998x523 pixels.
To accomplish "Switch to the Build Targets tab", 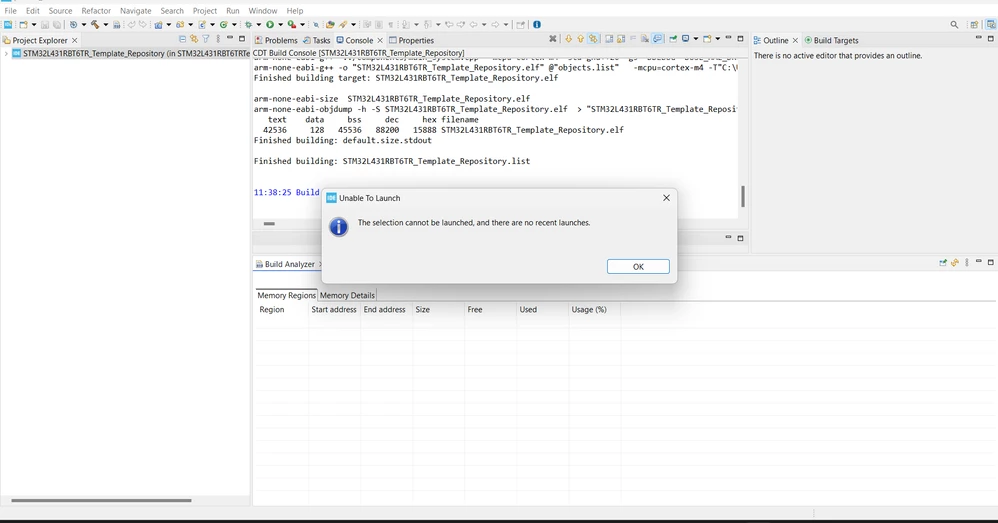I will (x=831, y=40).
